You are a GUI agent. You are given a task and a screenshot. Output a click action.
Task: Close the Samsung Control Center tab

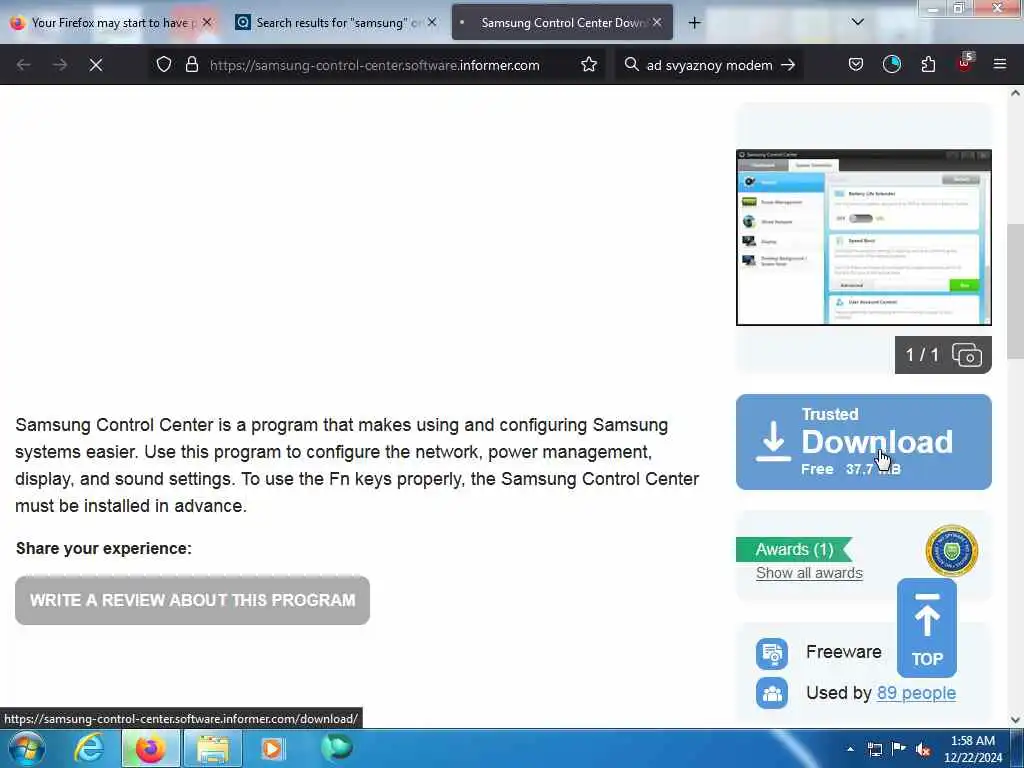pos(657,22)
